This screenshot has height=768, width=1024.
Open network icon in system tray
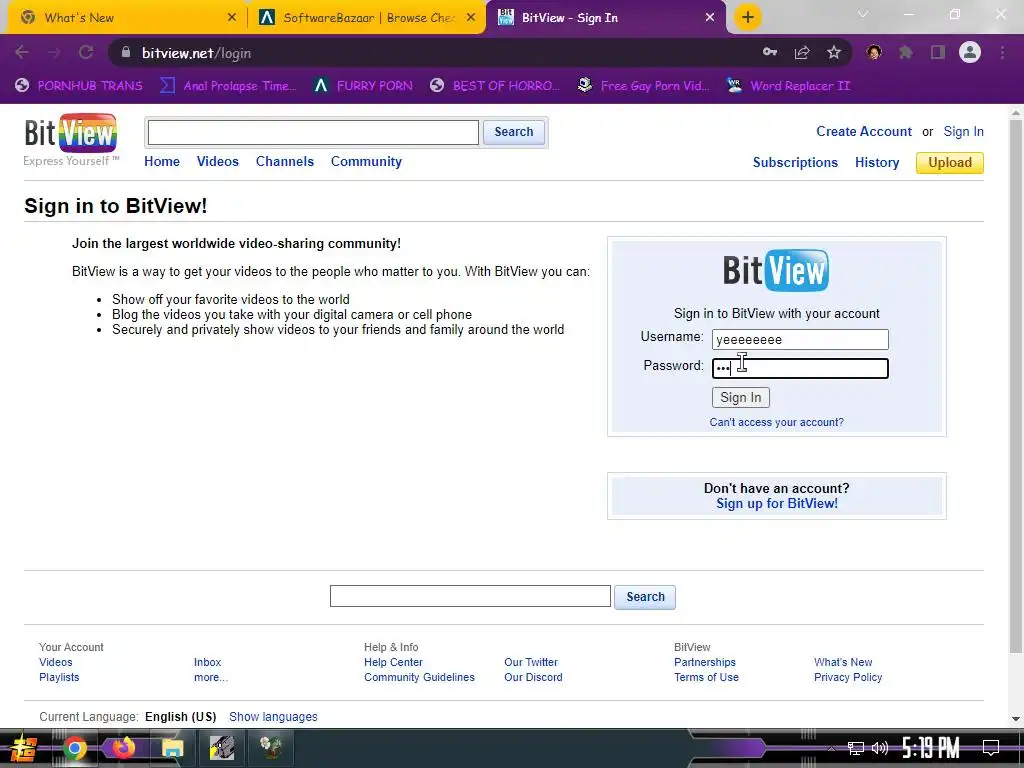tap(855, 748)
